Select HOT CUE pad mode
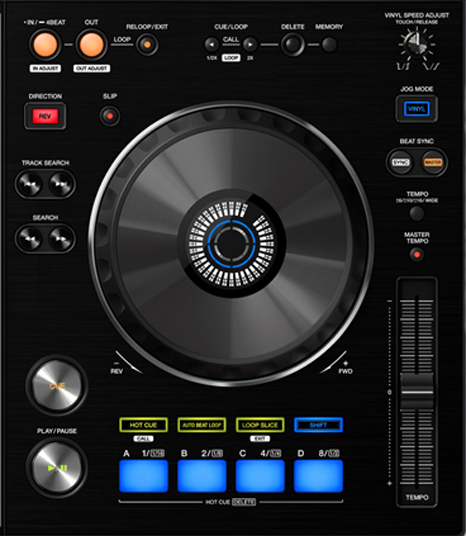The image size is (466, 536). coord(144,425)
